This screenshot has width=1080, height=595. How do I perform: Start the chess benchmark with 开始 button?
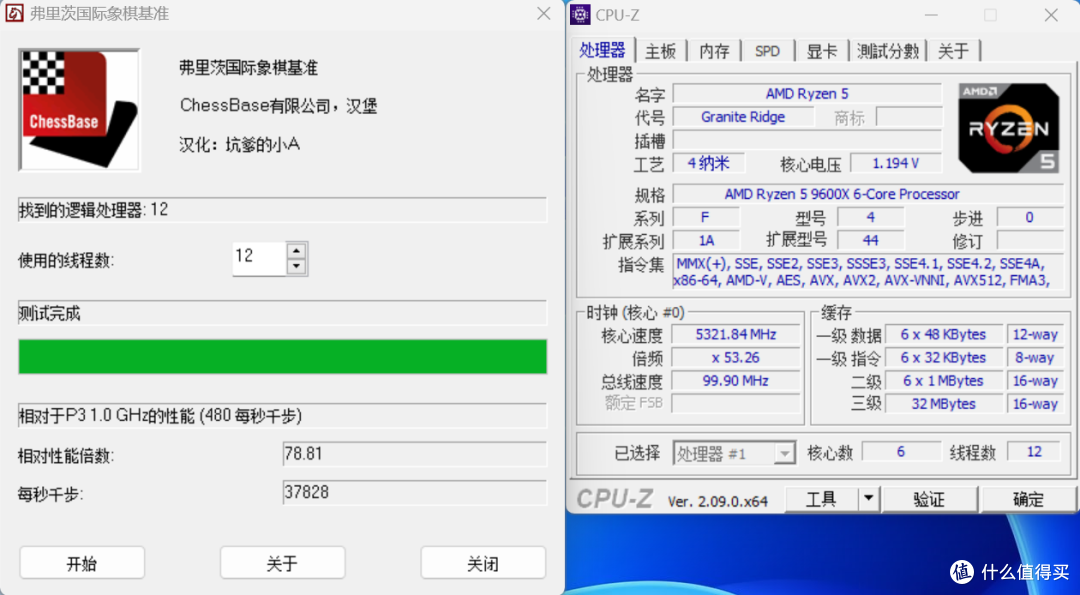click(x=82, y=563)
